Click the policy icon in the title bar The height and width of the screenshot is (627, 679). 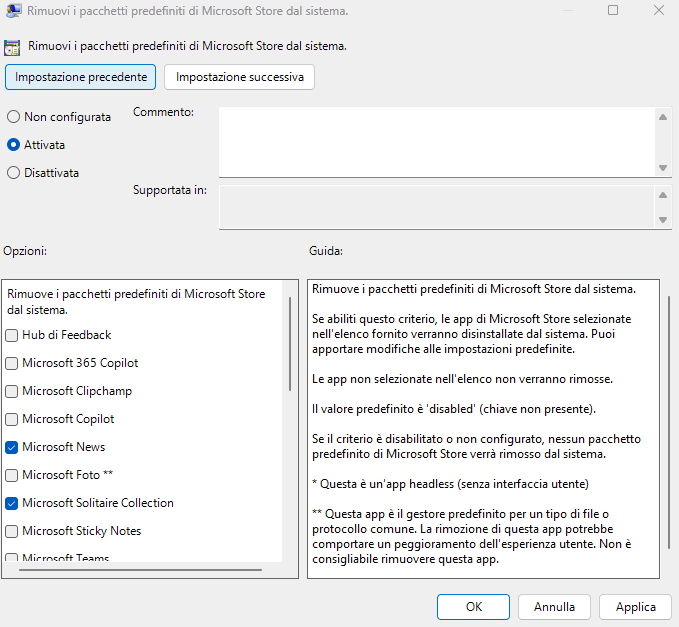pyautogui.click(x=14, y=10)
